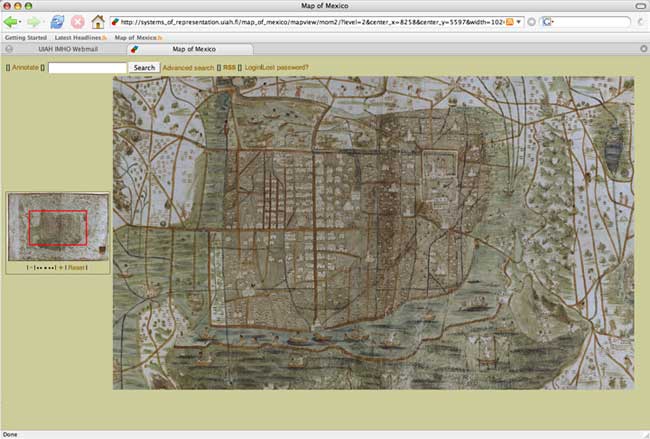Stop loading with the red X icon
The height and width of the screenshot is (439, 650).
[x=78, y=22]
